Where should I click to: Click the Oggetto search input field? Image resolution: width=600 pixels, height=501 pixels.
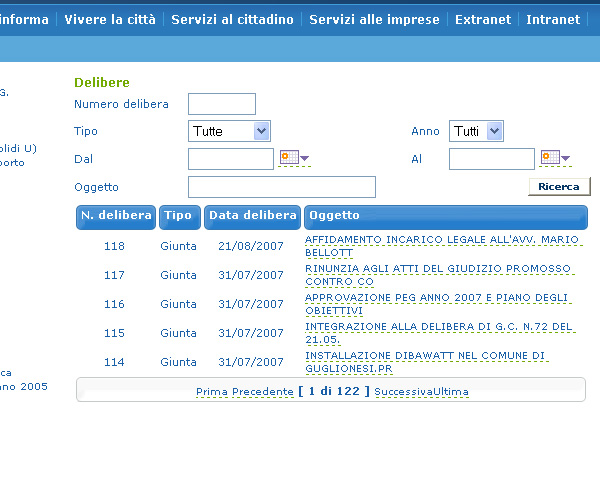tap(282, 187)
